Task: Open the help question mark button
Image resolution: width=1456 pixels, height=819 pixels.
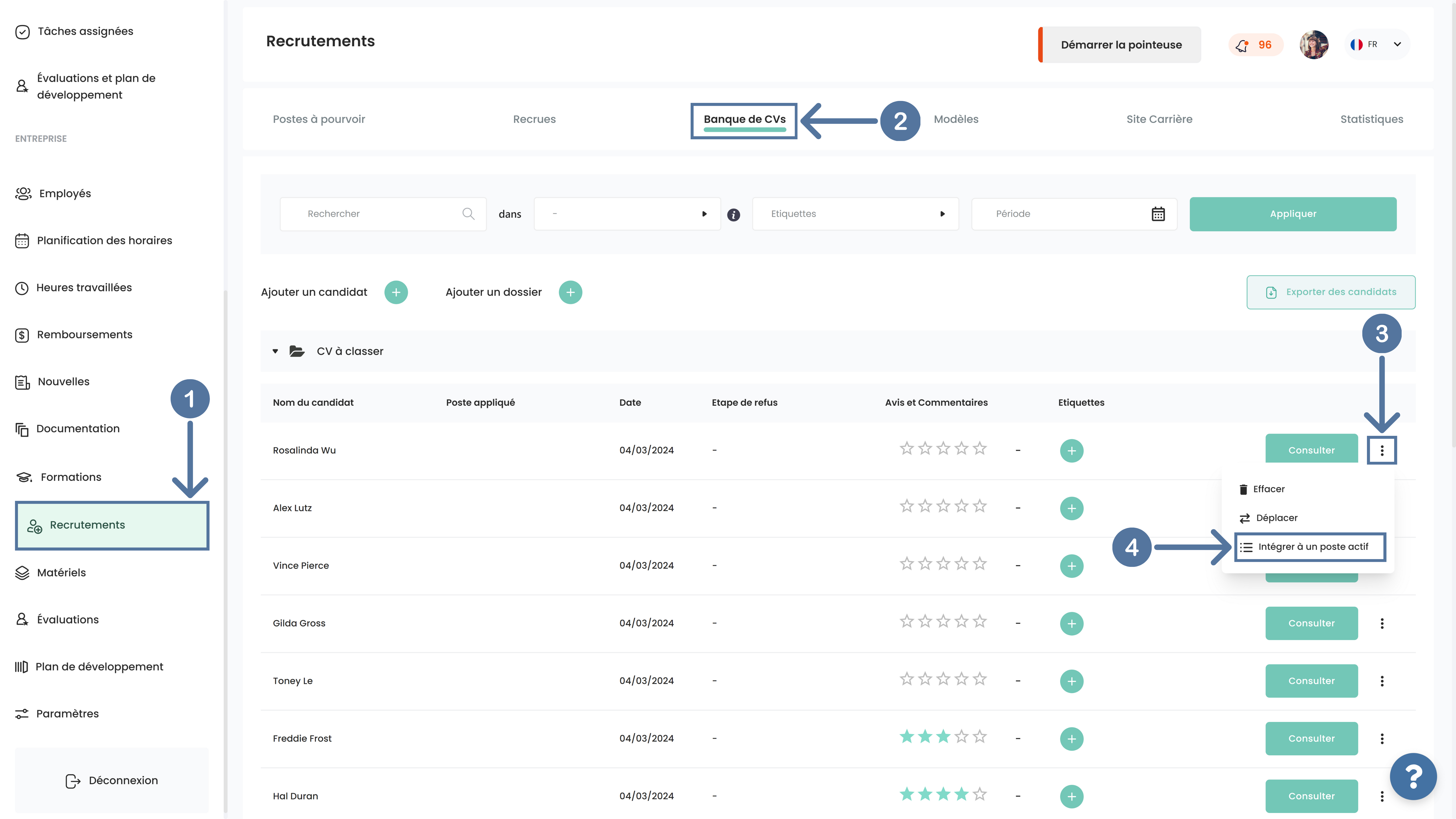Action: [1413, 777]
